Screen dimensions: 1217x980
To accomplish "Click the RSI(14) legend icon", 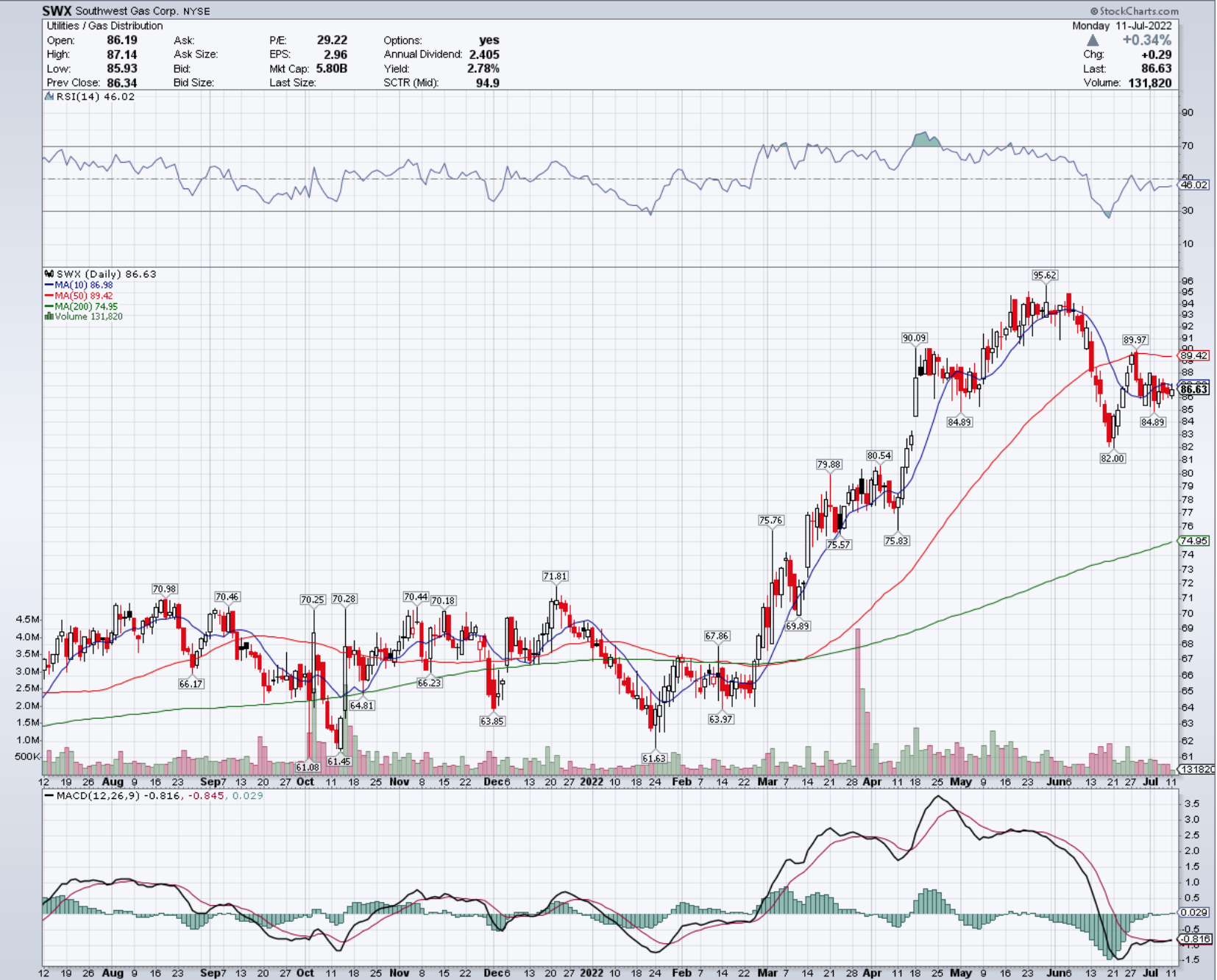I will [x=49, y=96].
